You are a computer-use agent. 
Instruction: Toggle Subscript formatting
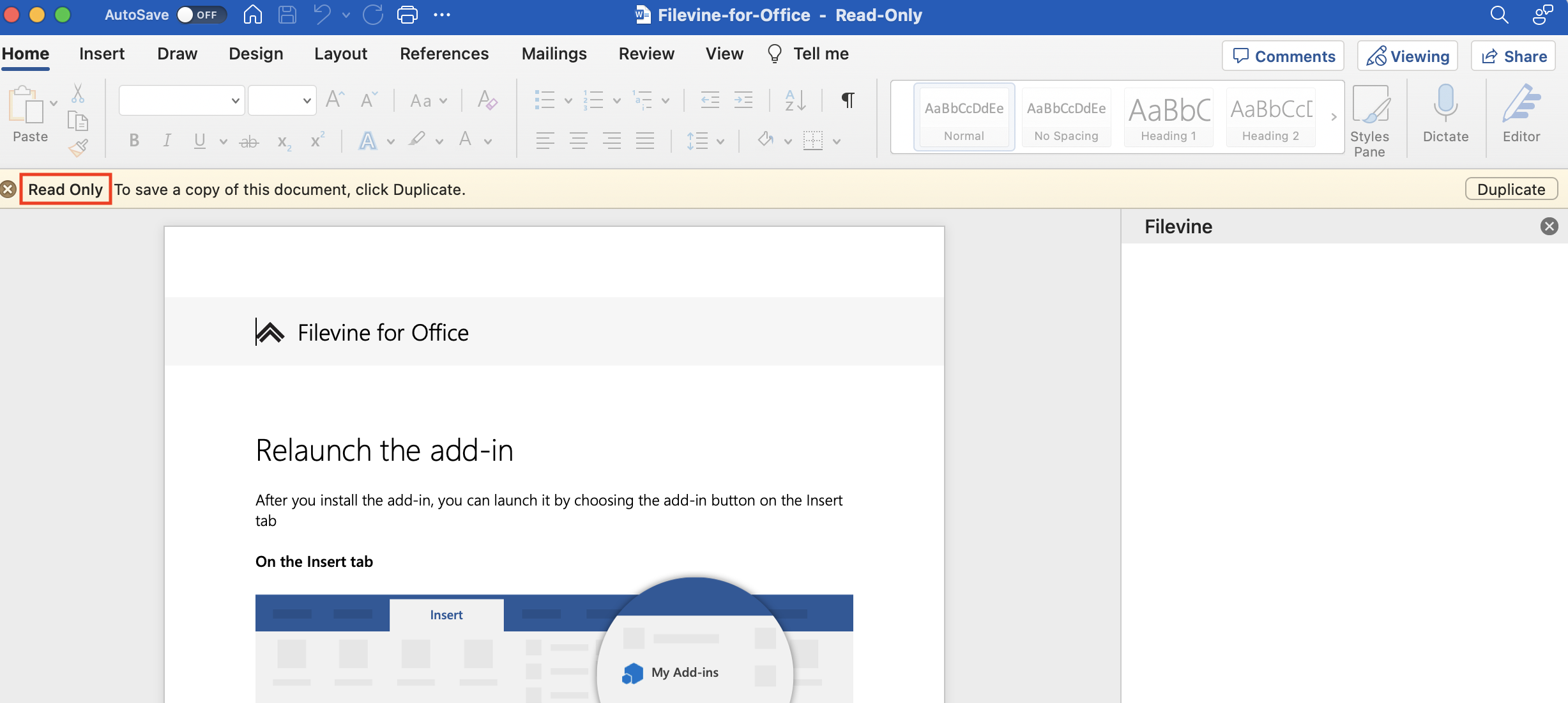(x=284, y=142)
